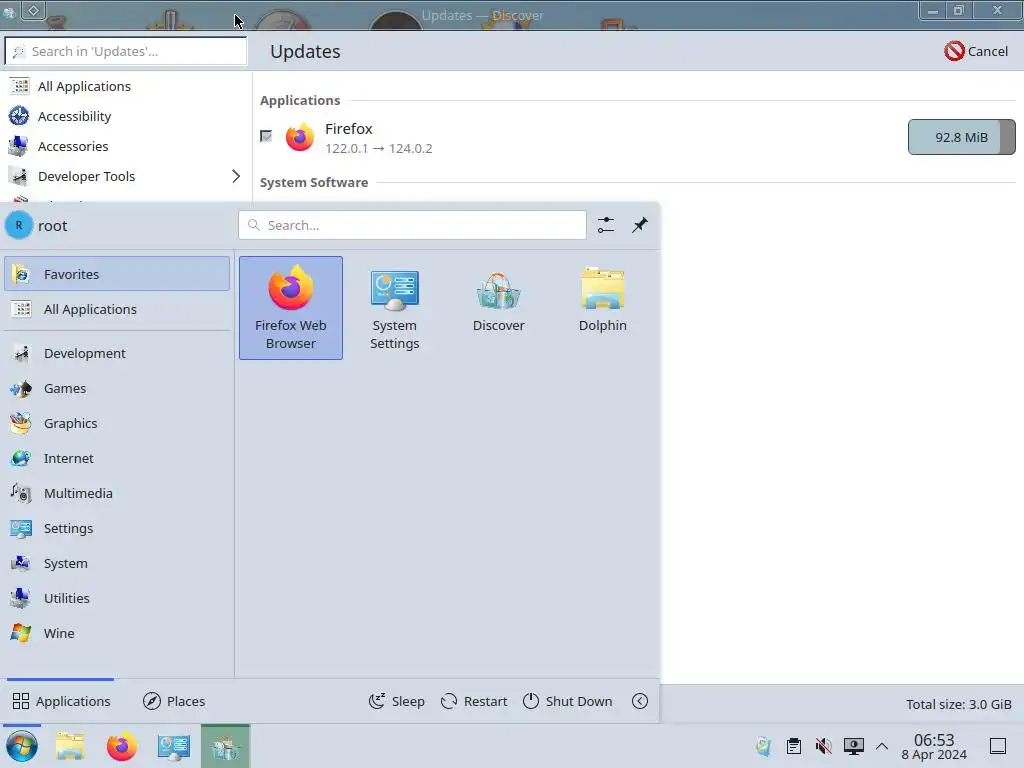Click the Discover task icon in taskbar

(x=225, y=746)
